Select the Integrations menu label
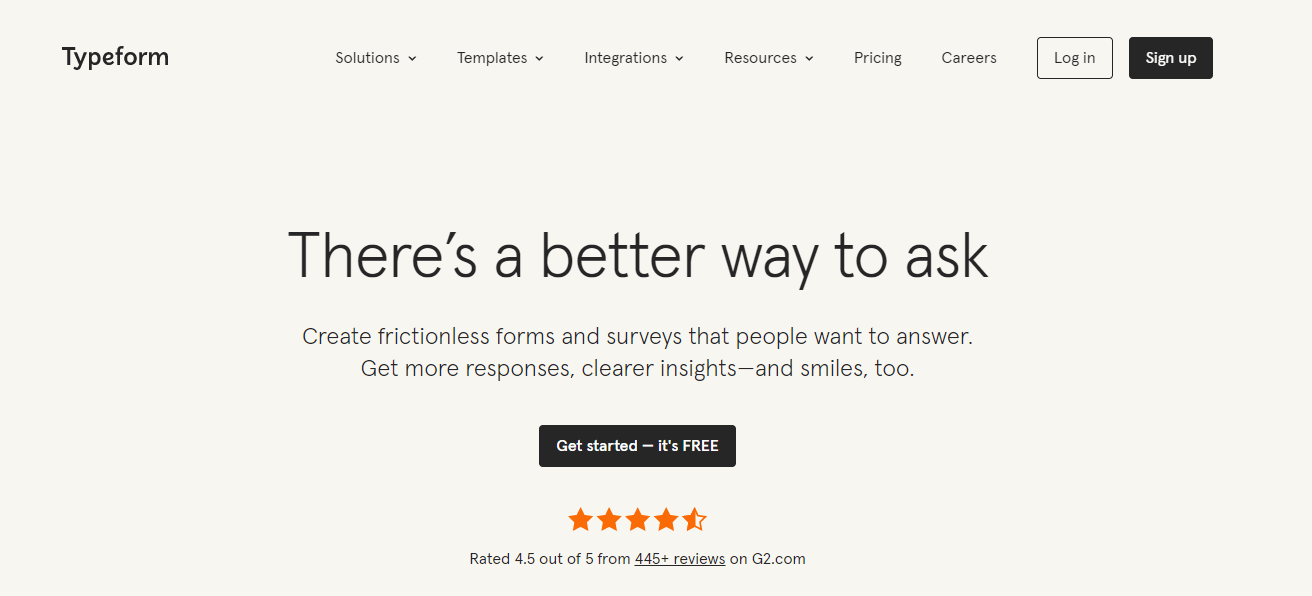Viewport: 1312px width, 596px height. tap(625, 58)
